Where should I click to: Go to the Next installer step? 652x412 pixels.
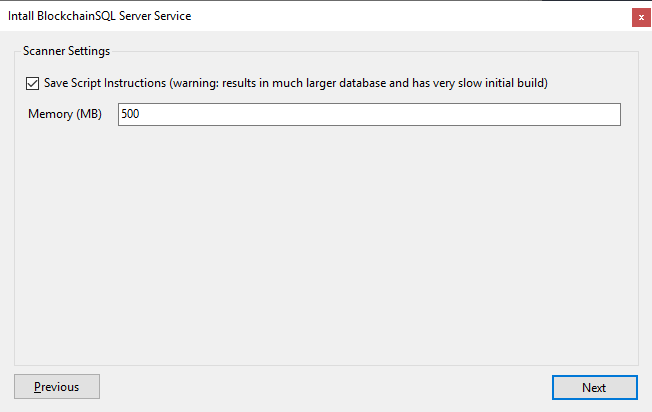pyautogui.click(x=595, y=387)
